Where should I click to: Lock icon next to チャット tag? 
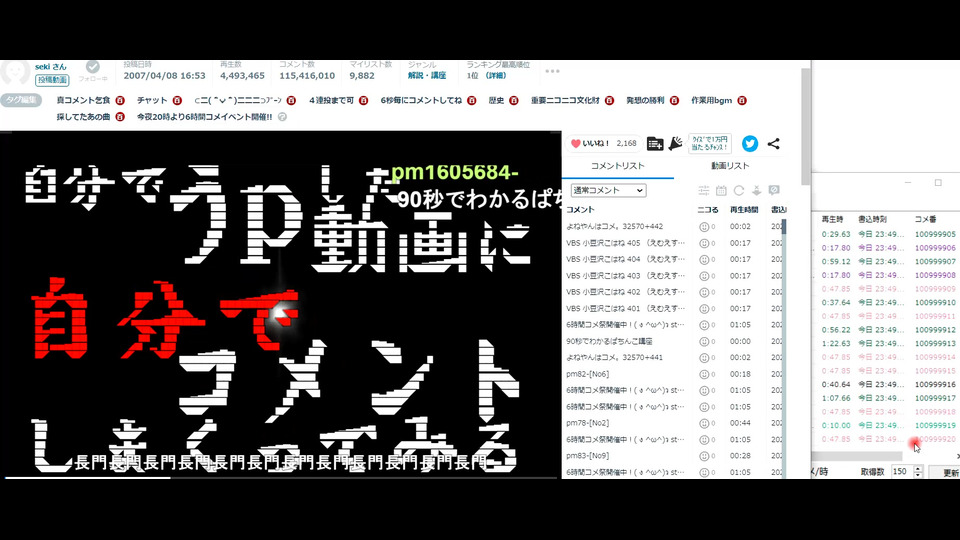pos(177,100)
